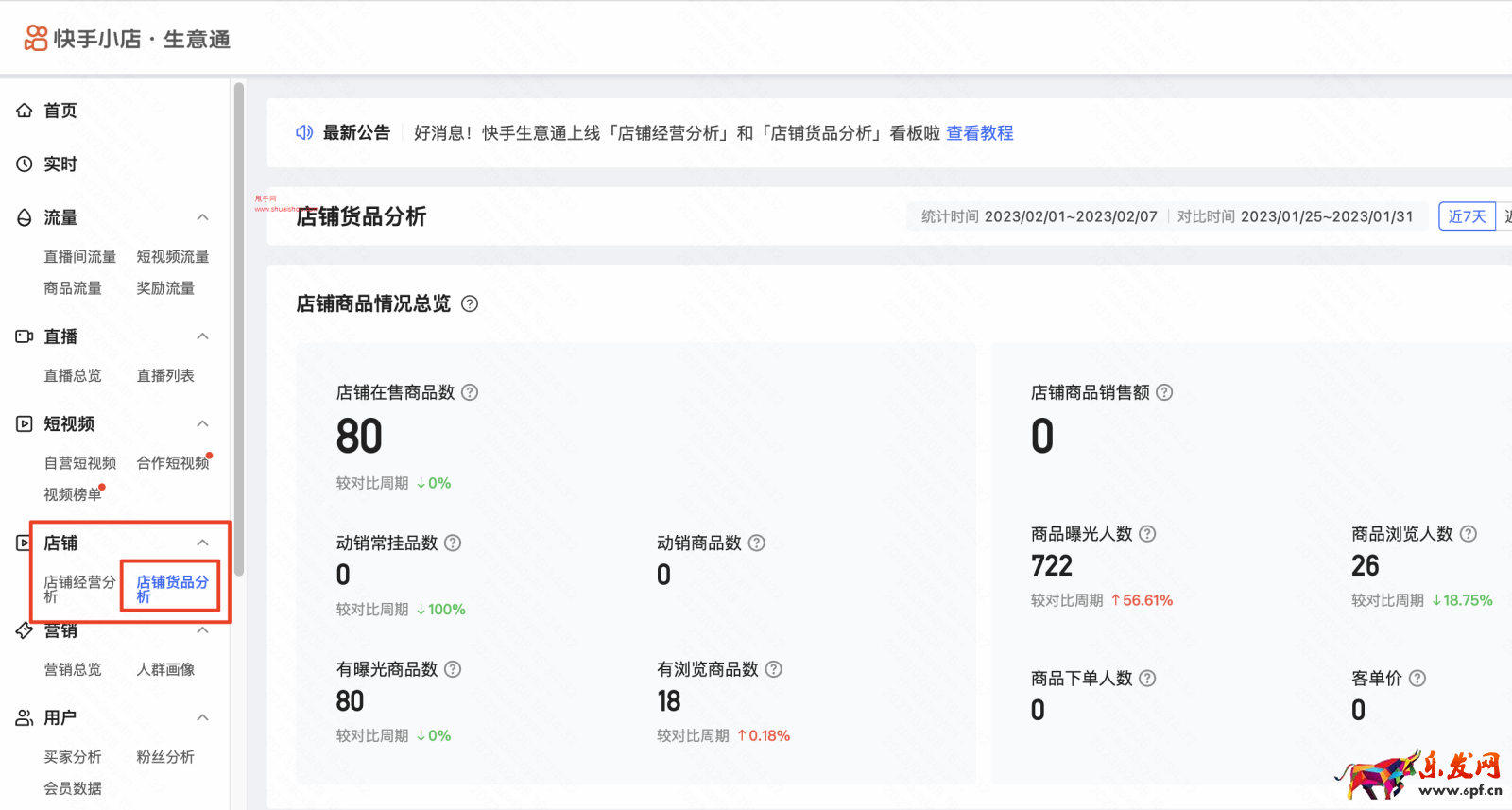This screenshot has width=1512, height=810.
Task: Click the tag icon beside 营销
Action: 25,630
